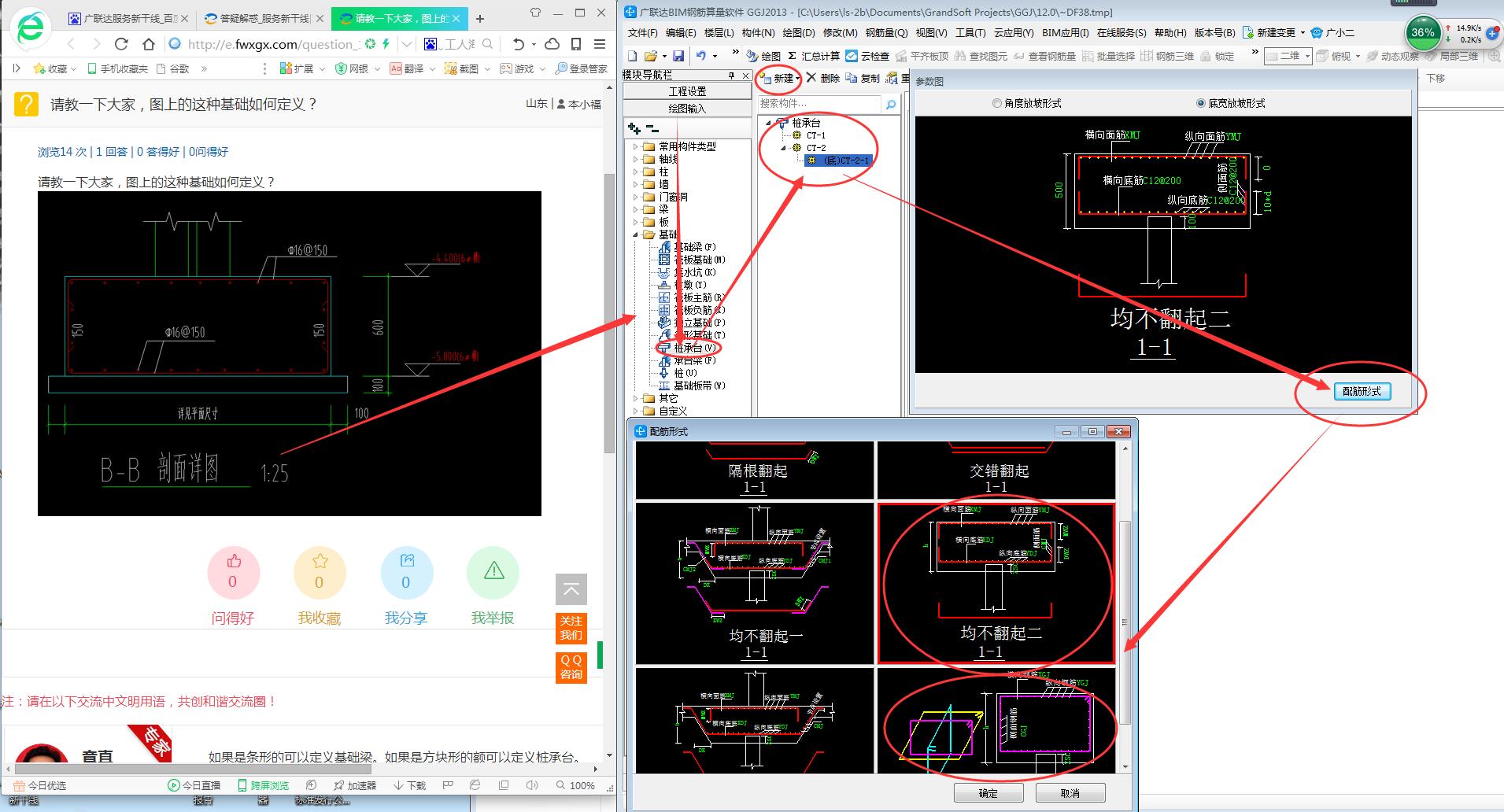Reload the browser page
Screen dimensions: 1504x812
click(121, 44)
